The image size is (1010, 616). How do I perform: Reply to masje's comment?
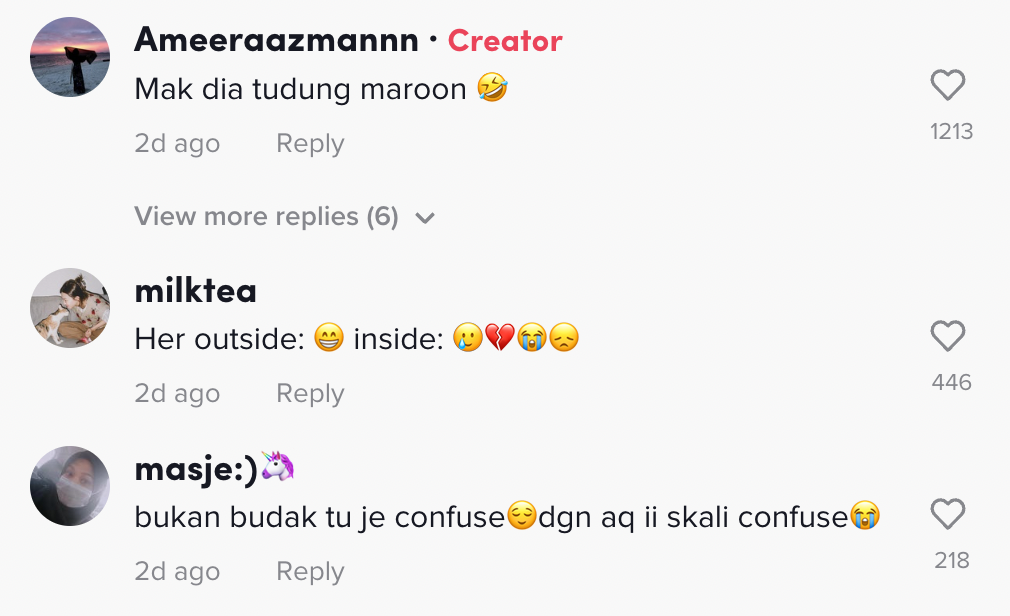[310, 572]
